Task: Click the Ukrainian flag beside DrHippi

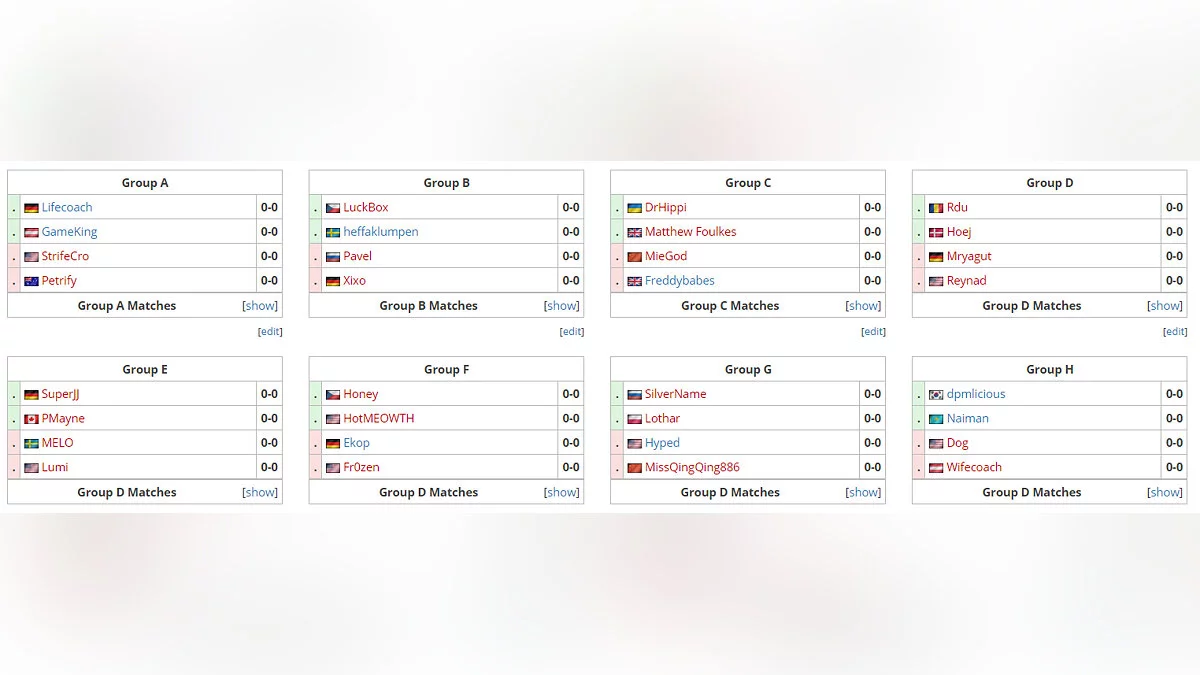Action: 634,208
